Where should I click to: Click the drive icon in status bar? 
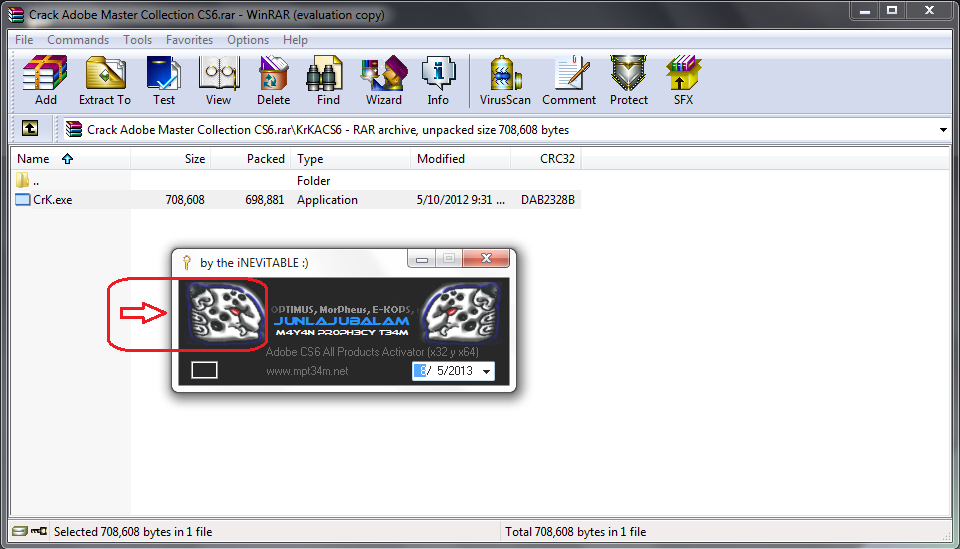(x=20, y=531)
